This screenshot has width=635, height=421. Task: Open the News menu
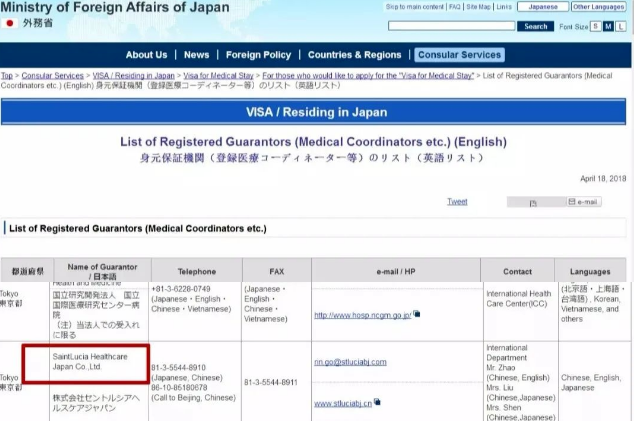196,55
